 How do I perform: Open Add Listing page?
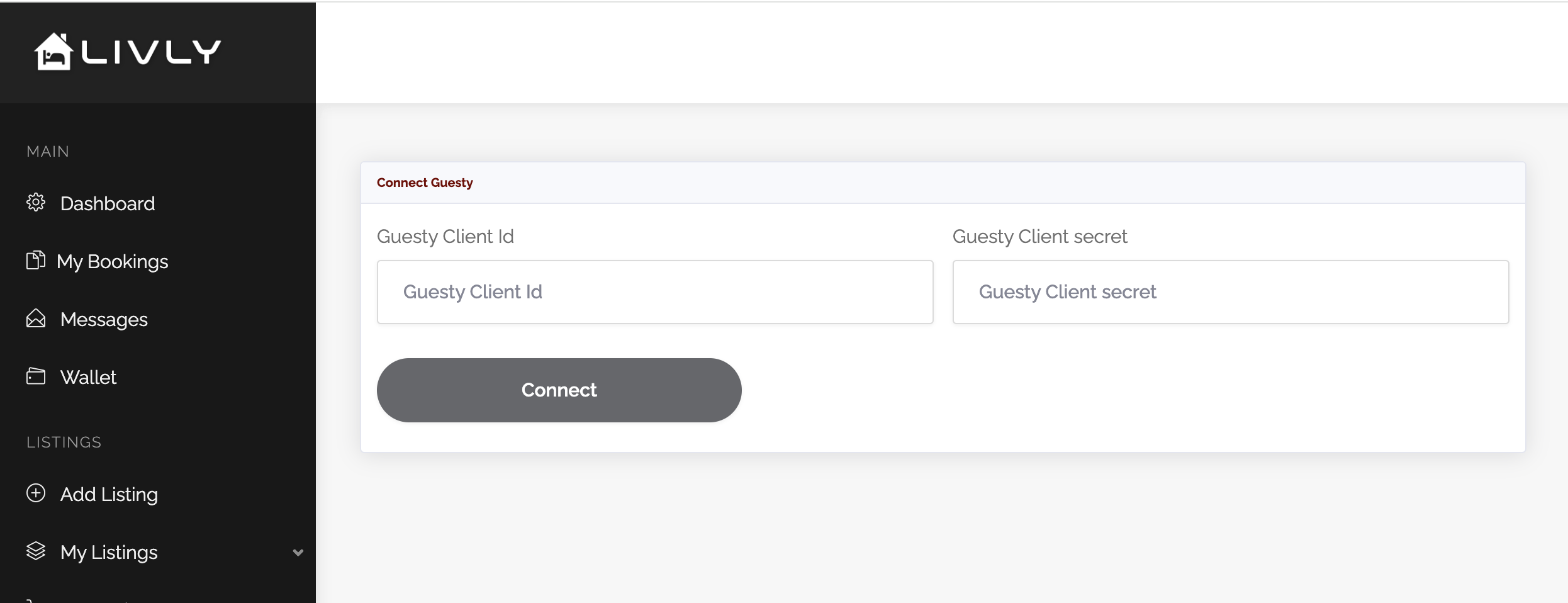tap(109, 495)
